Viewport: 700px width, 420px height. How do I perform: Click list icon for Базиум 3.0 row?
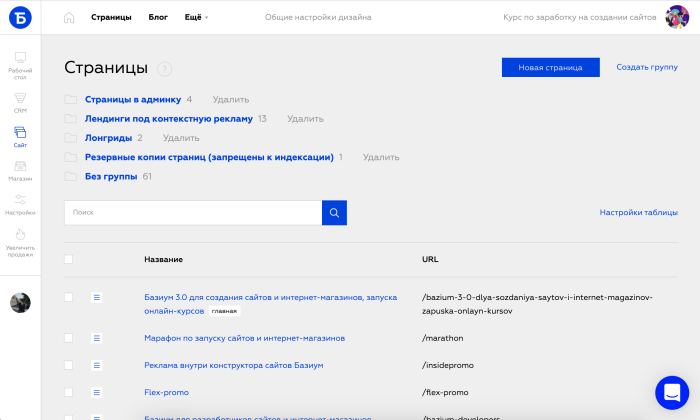(96, 297)
